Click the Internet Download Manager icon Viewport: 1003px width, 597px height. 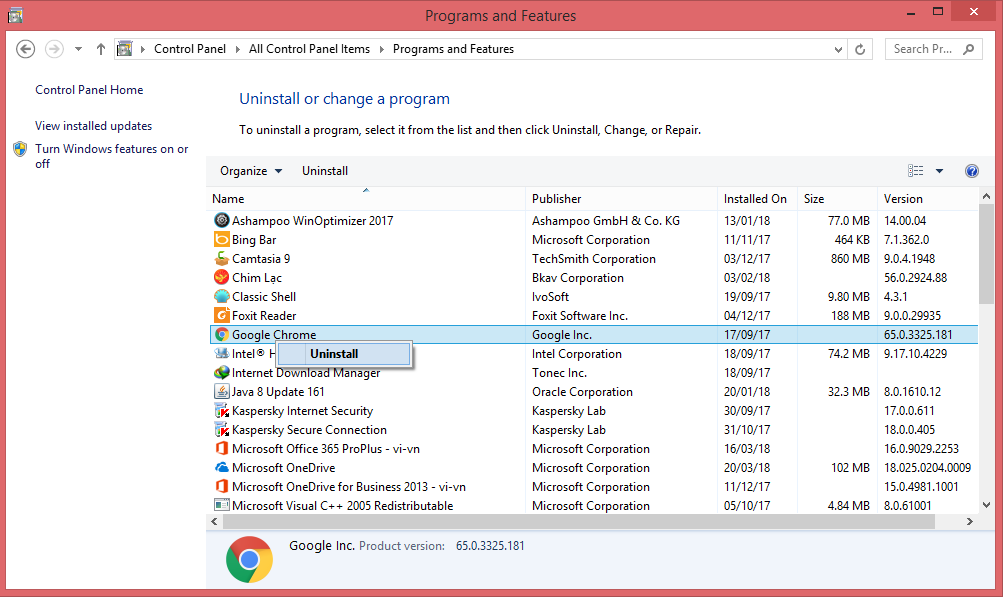click(x=222, y=373)
